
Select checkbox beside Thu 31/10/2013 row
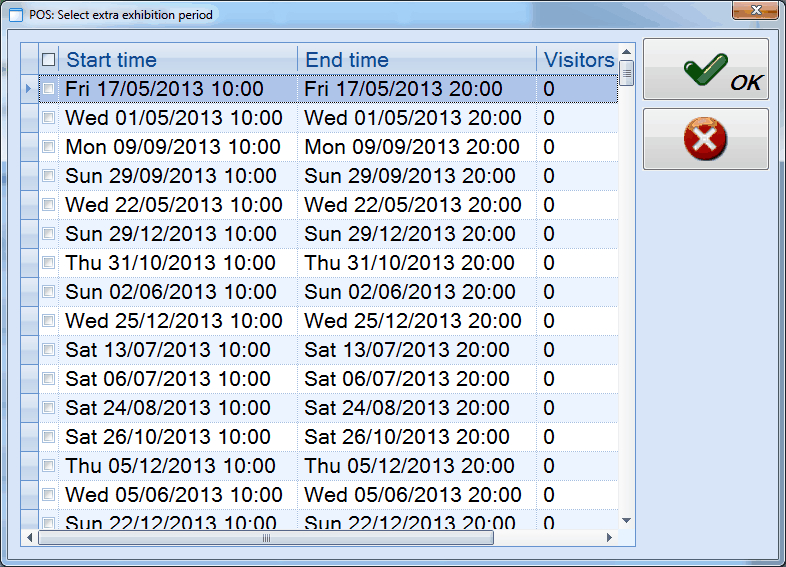point(49,263)
